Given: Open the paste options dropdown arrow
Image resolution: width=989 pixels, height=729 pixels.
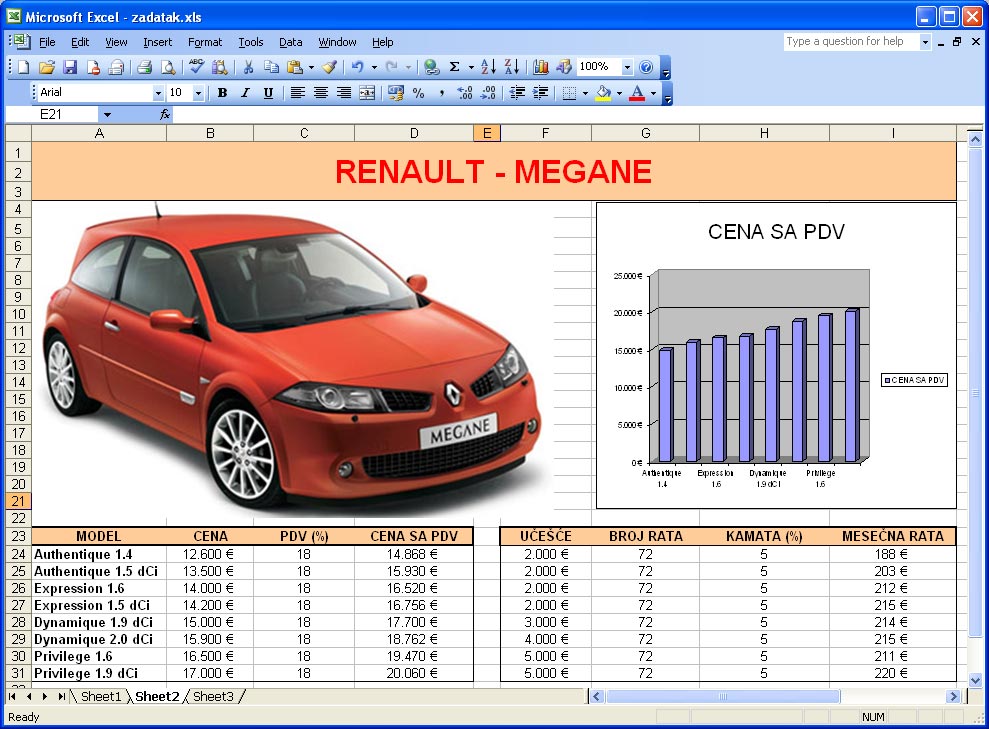Looking at the screenshot, I should pyautogui.click(x=311, y=67).
